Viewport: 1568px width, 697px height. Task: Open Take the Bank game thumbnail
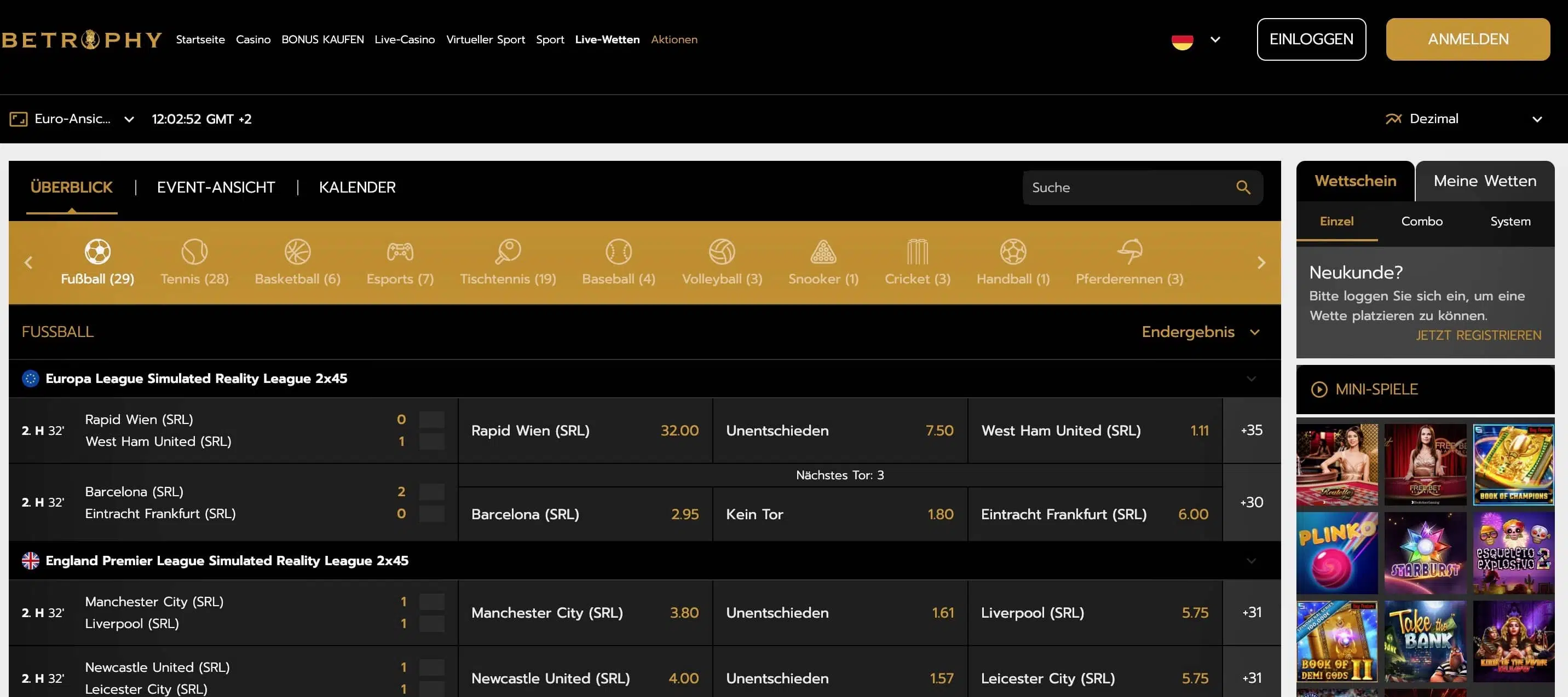[x=1425, y=641]
